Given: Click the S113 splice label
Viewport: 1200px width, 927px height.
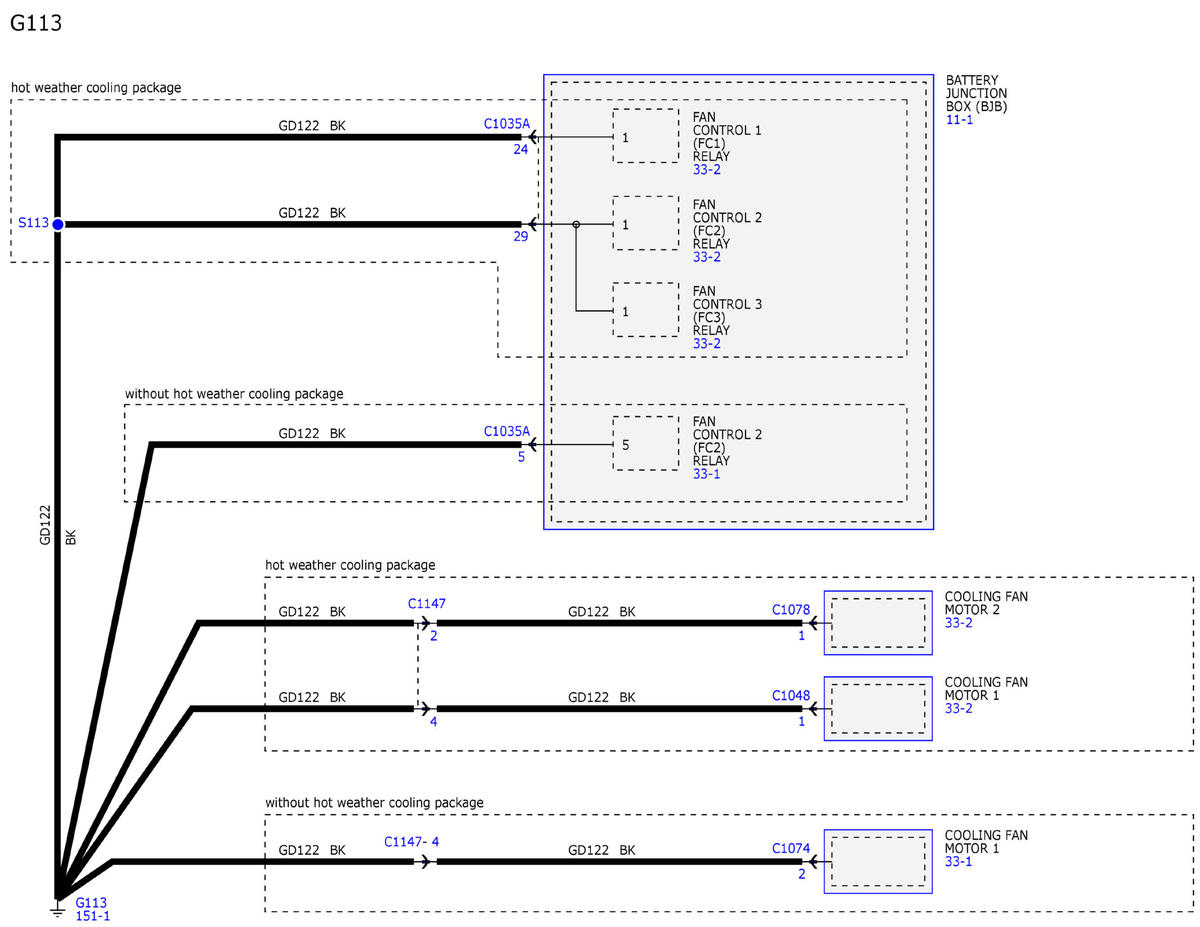Looking at the screenshot, I should [33, 223].
